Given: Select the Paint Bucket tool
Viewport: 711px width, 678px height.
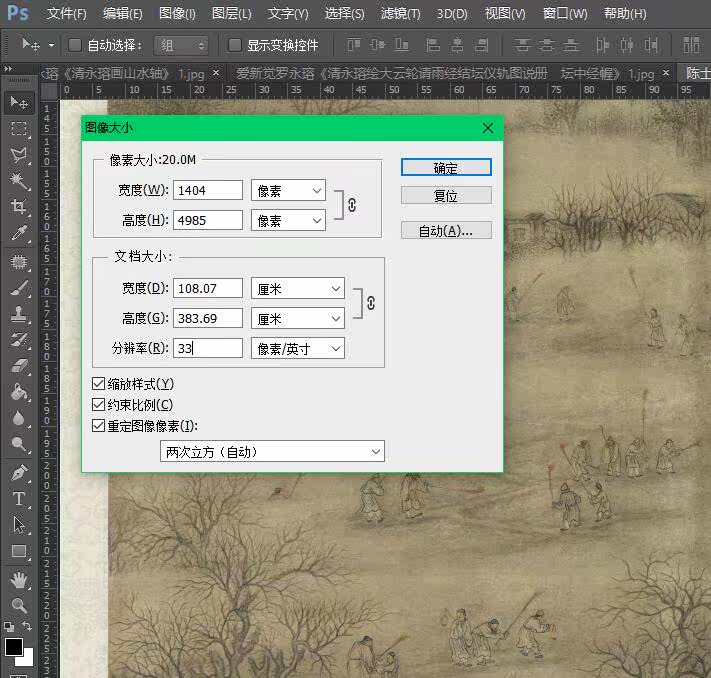Looking at the screenshot, I should point(19,392).
